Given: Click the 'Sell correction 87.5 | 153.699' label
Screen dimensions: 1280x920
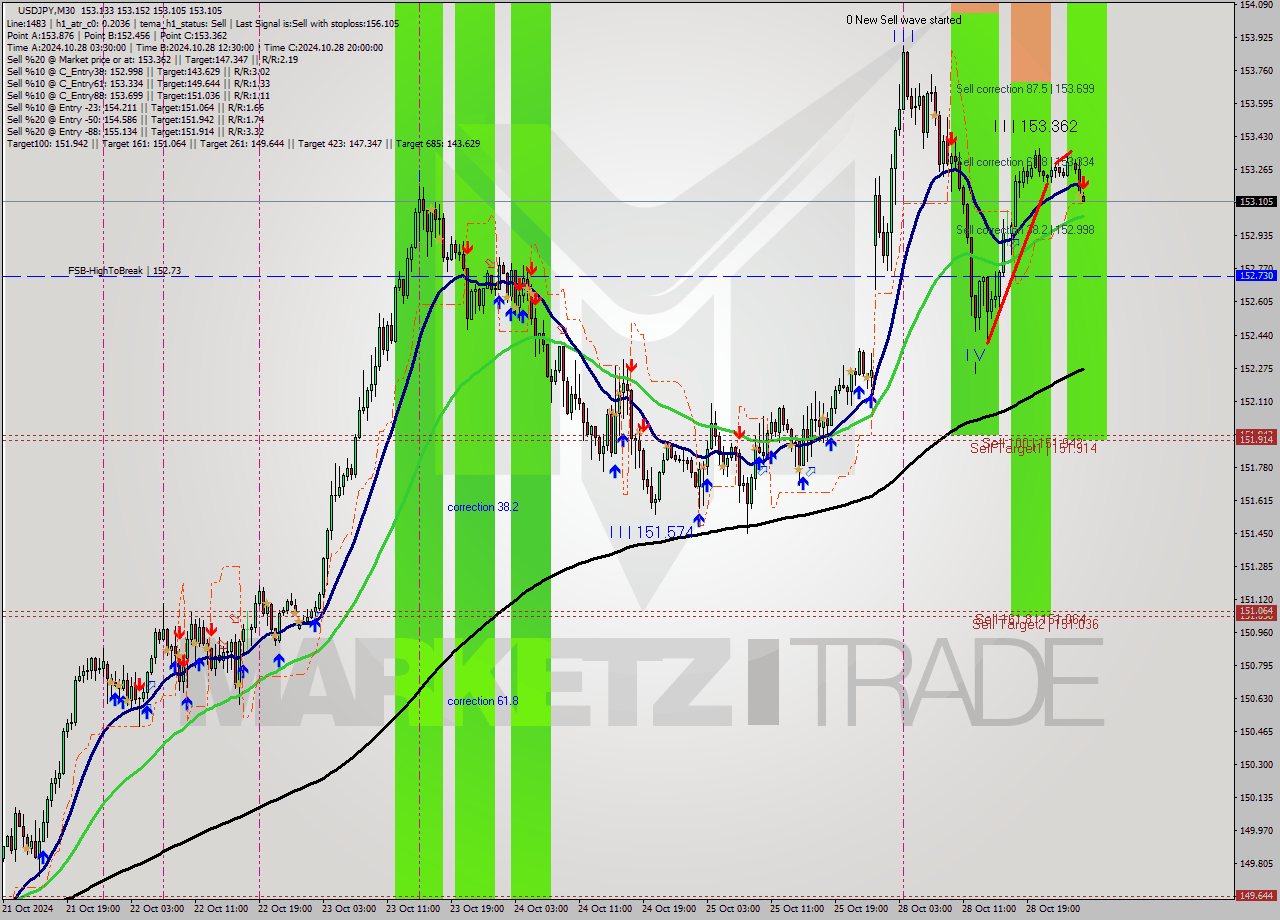Looking at the screenshot, I should tap(1025, 88).
